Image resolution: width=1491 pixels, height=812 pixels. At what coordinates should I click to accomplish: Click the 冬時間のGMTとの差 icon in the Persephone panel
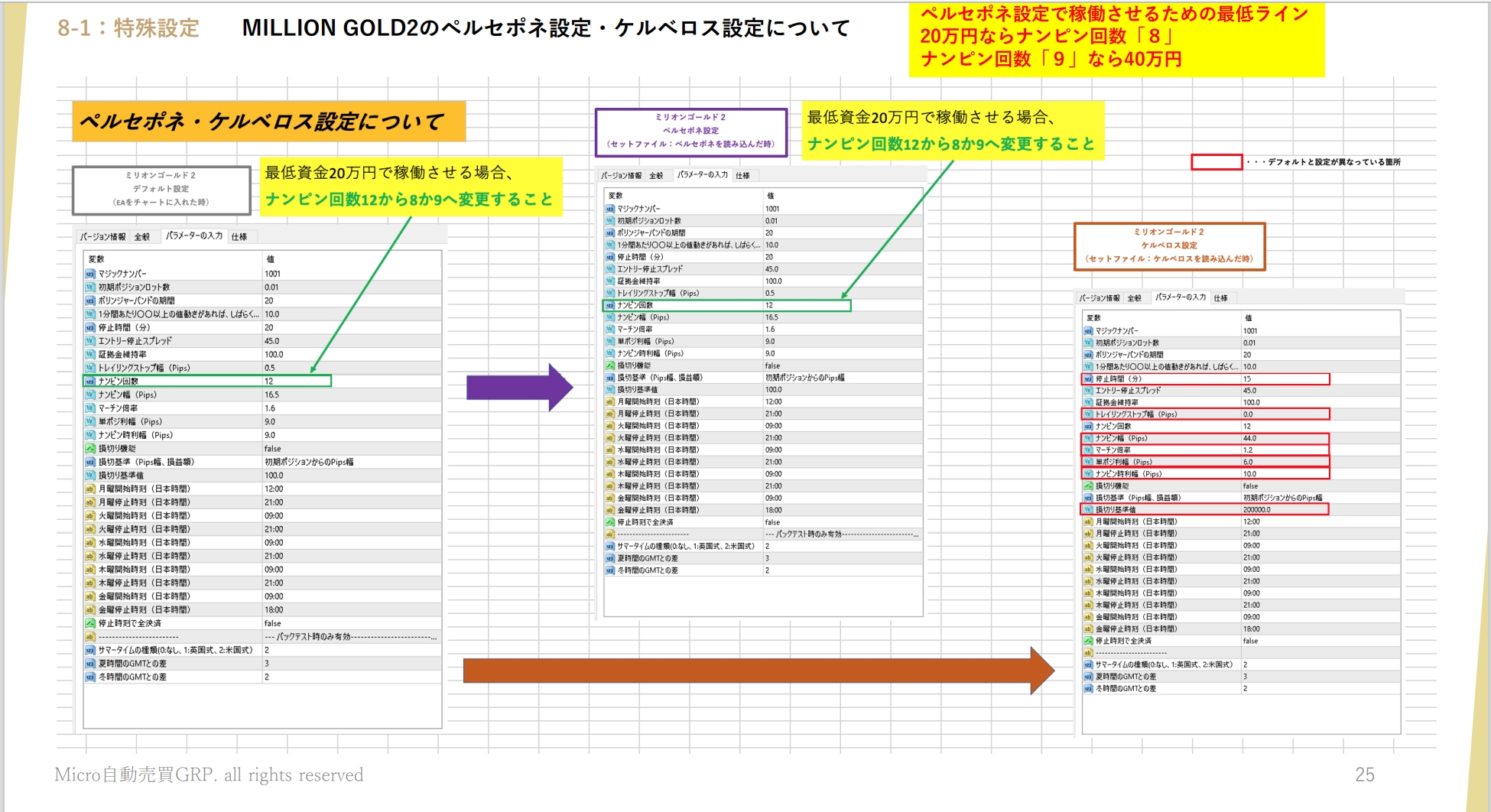610,570
